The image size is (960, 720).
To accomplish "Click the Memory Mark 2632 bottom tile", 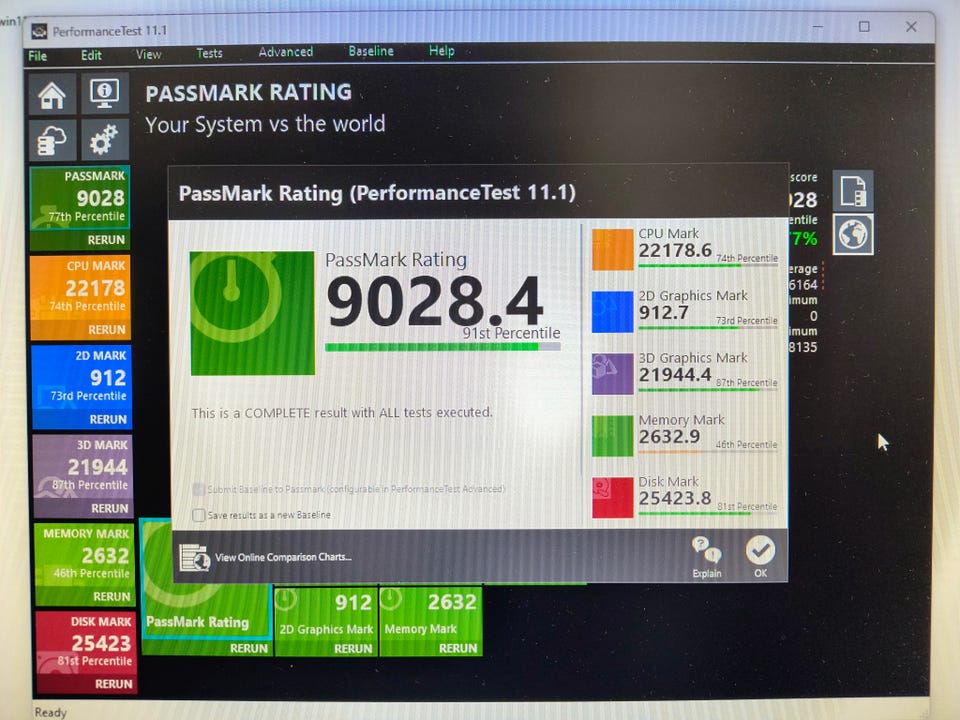I will click(430, 613).
